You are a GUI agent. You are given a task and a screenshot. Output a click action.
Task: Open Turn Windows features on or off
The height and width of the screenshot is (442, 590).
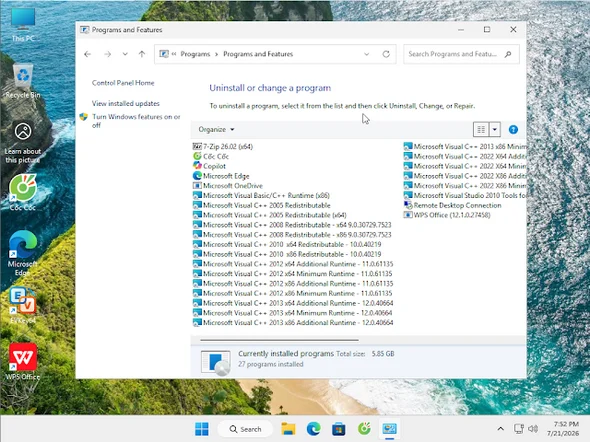136,121
